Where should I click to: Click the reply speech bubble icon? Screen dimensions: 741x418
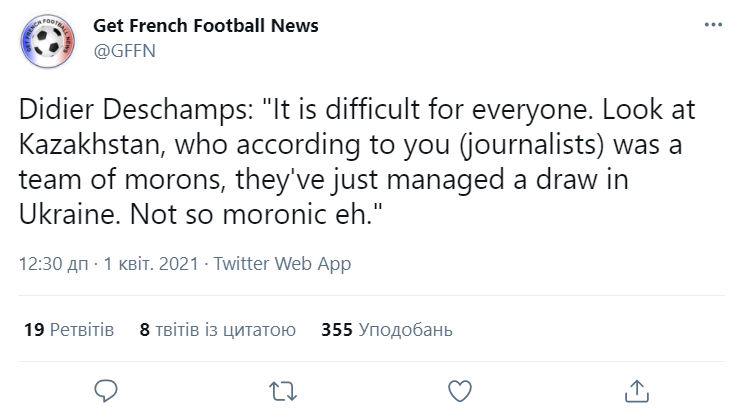pyautogui.click(x=105, y=391)
